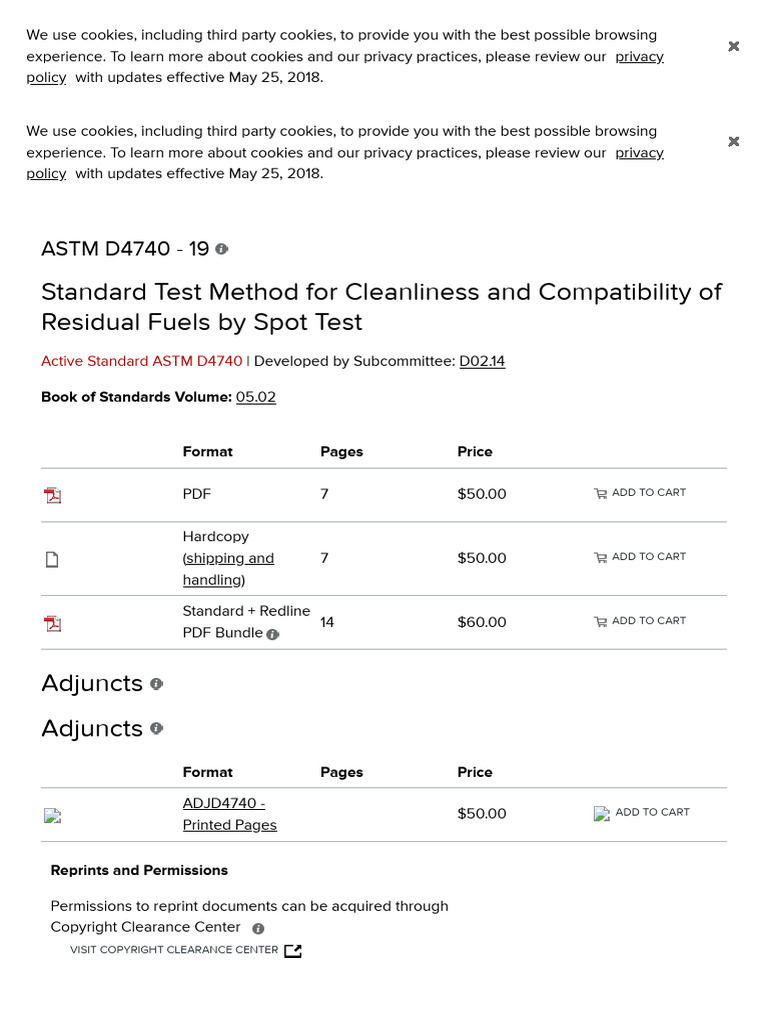Add Standard + Redline PDF Bundle to cart
This screenshot has width=768, height=1024.
(640, 621)
